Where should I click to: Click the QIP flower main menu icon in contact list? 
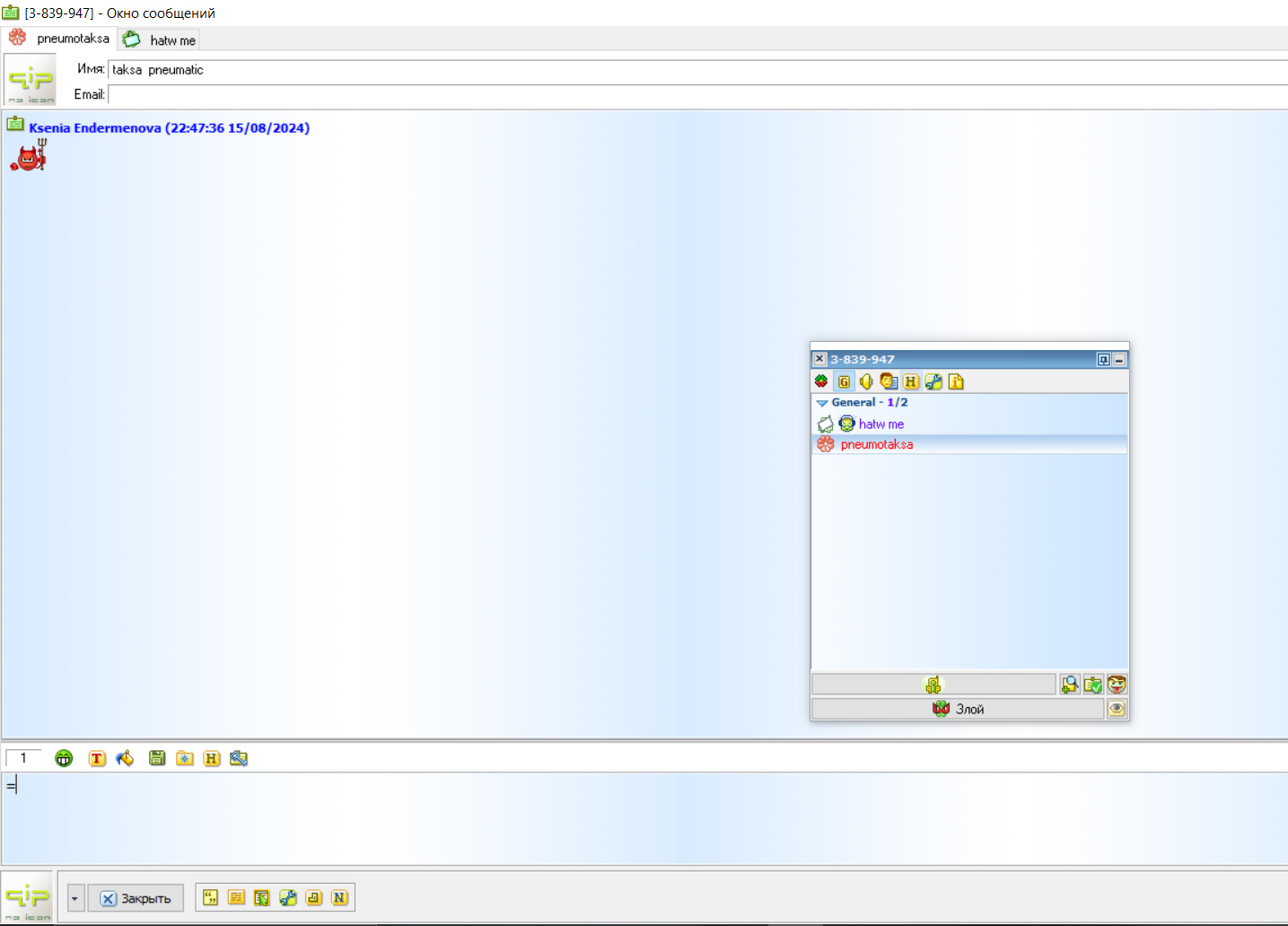(x=821, y=381)
